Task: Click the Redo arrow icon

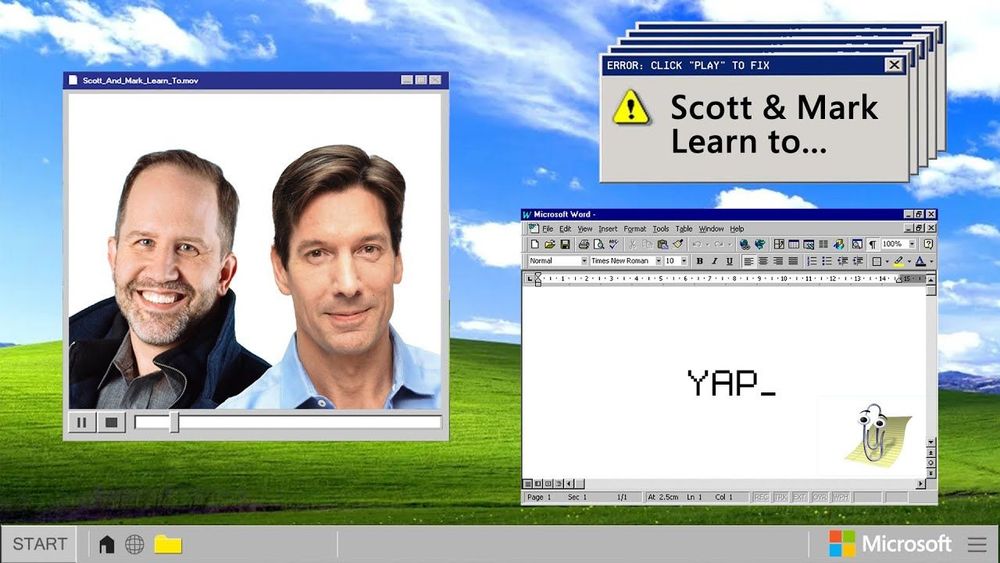Action: pos(719,244)
